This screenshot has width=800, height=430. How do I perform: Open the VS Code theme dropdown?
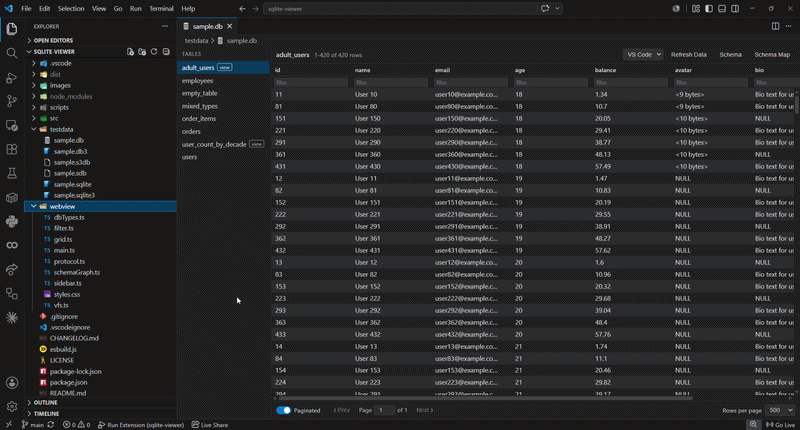tap(643, 55)
